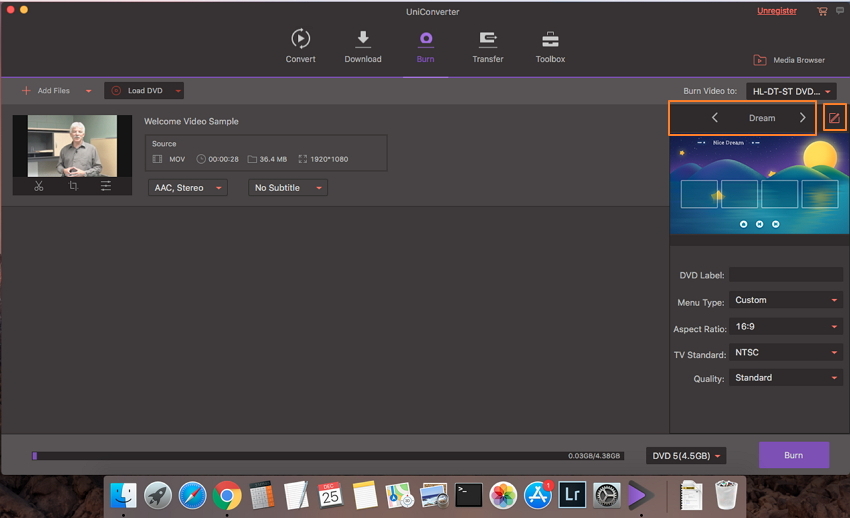Open the Quality Standard dropdown
Image resolution: width=850 pixels, height=518 pixels.
tap(785, 378)
